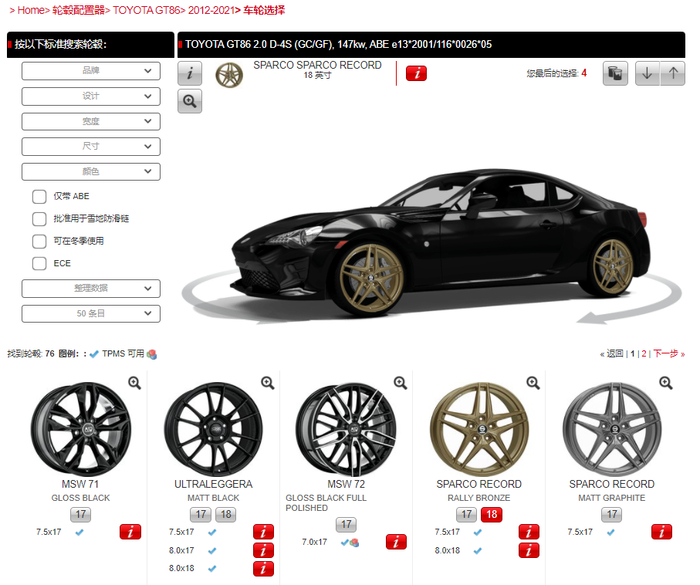Expand the 品牌 brand dropdown
Screen dimensions: 700x585
(91, 71)
